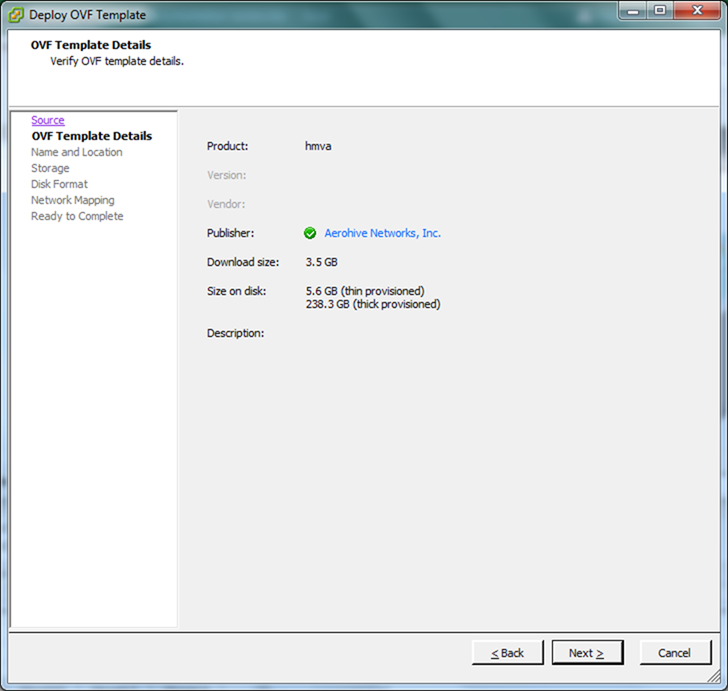Click the 3.5 GB download size value
The width and height of the screenshot is (728, 691).
[321, 262]
